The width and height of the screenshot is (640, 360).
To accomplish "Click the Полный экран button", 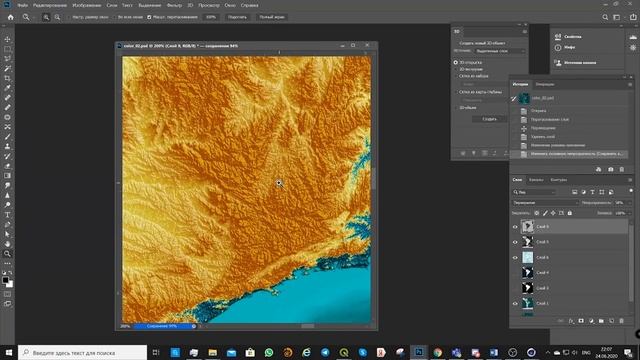I will point(272,17).
